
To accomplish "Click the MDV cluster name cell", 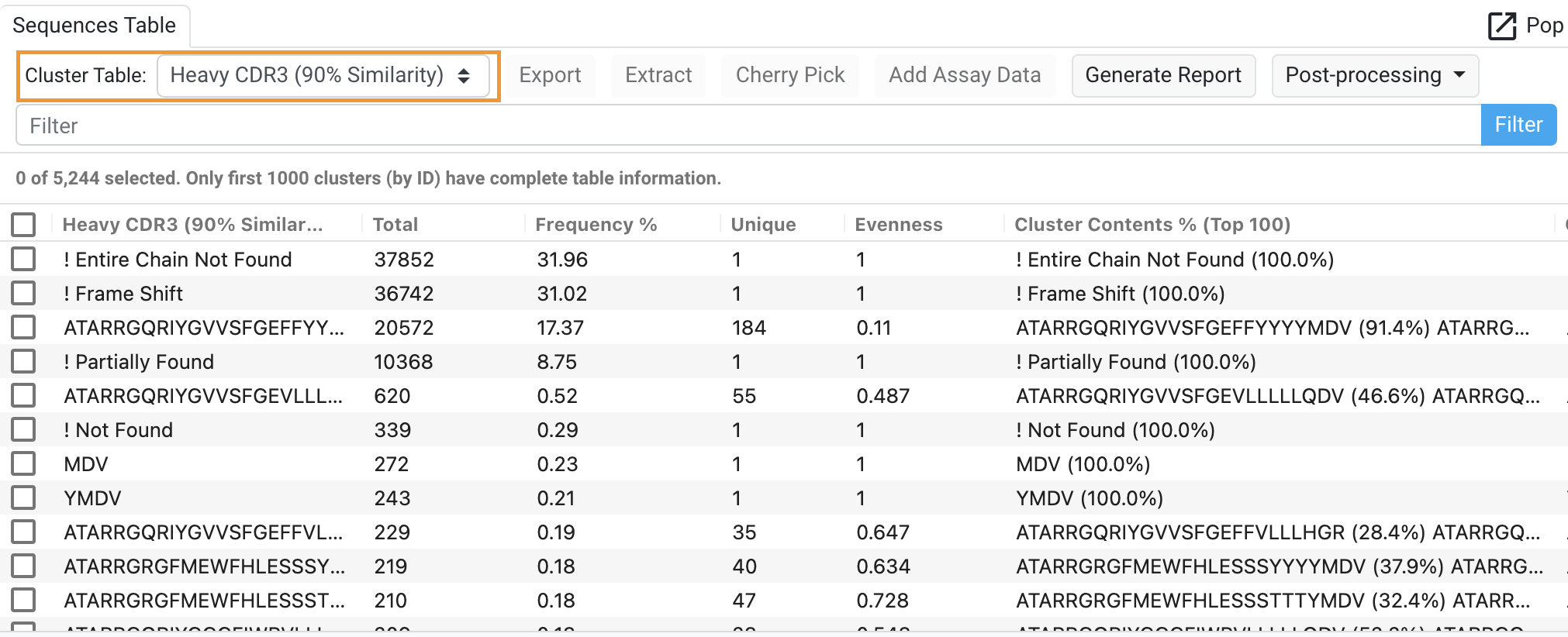I will pos(86,464).
